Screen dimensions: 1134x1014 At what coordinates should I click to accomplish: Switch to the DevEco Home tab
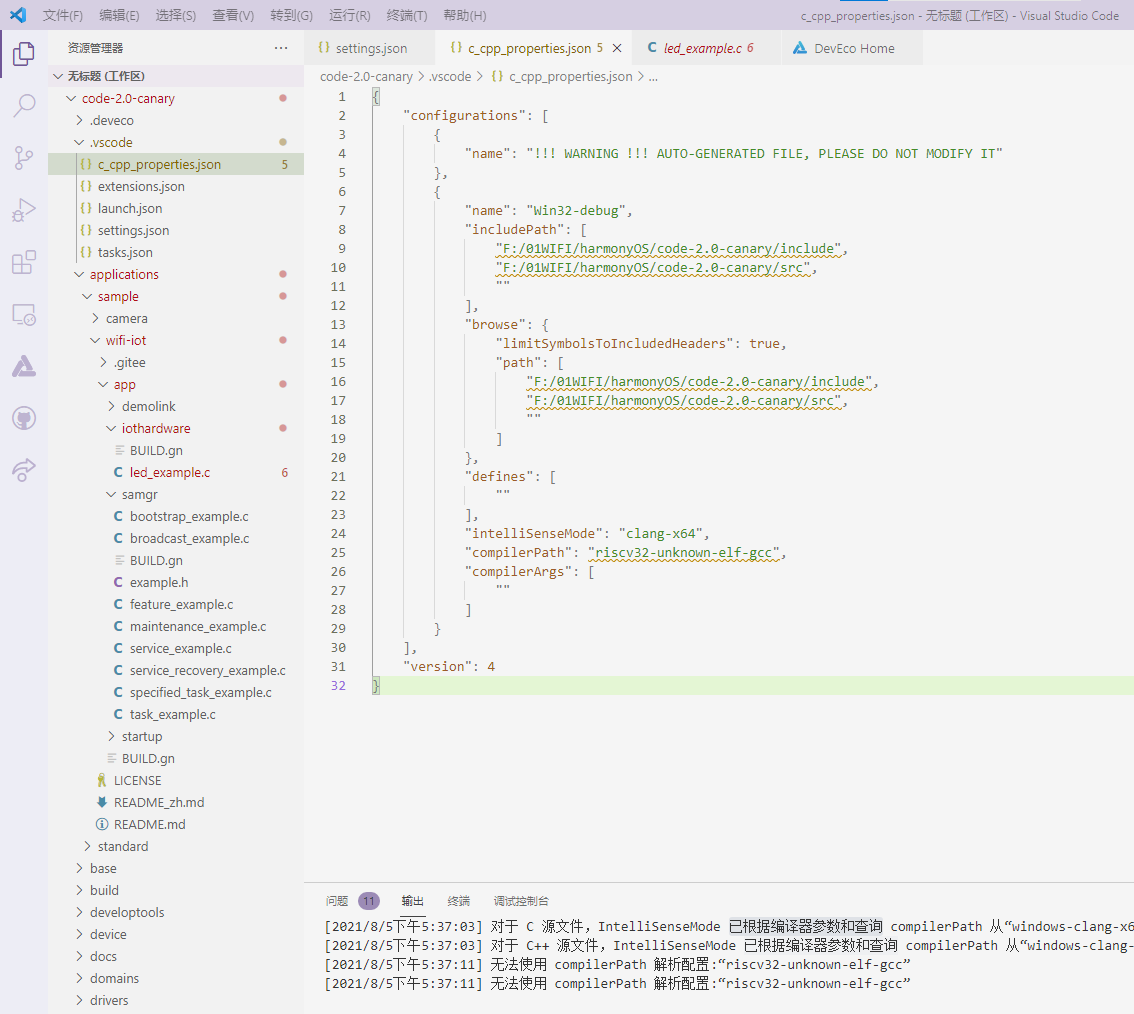[851, 48]
